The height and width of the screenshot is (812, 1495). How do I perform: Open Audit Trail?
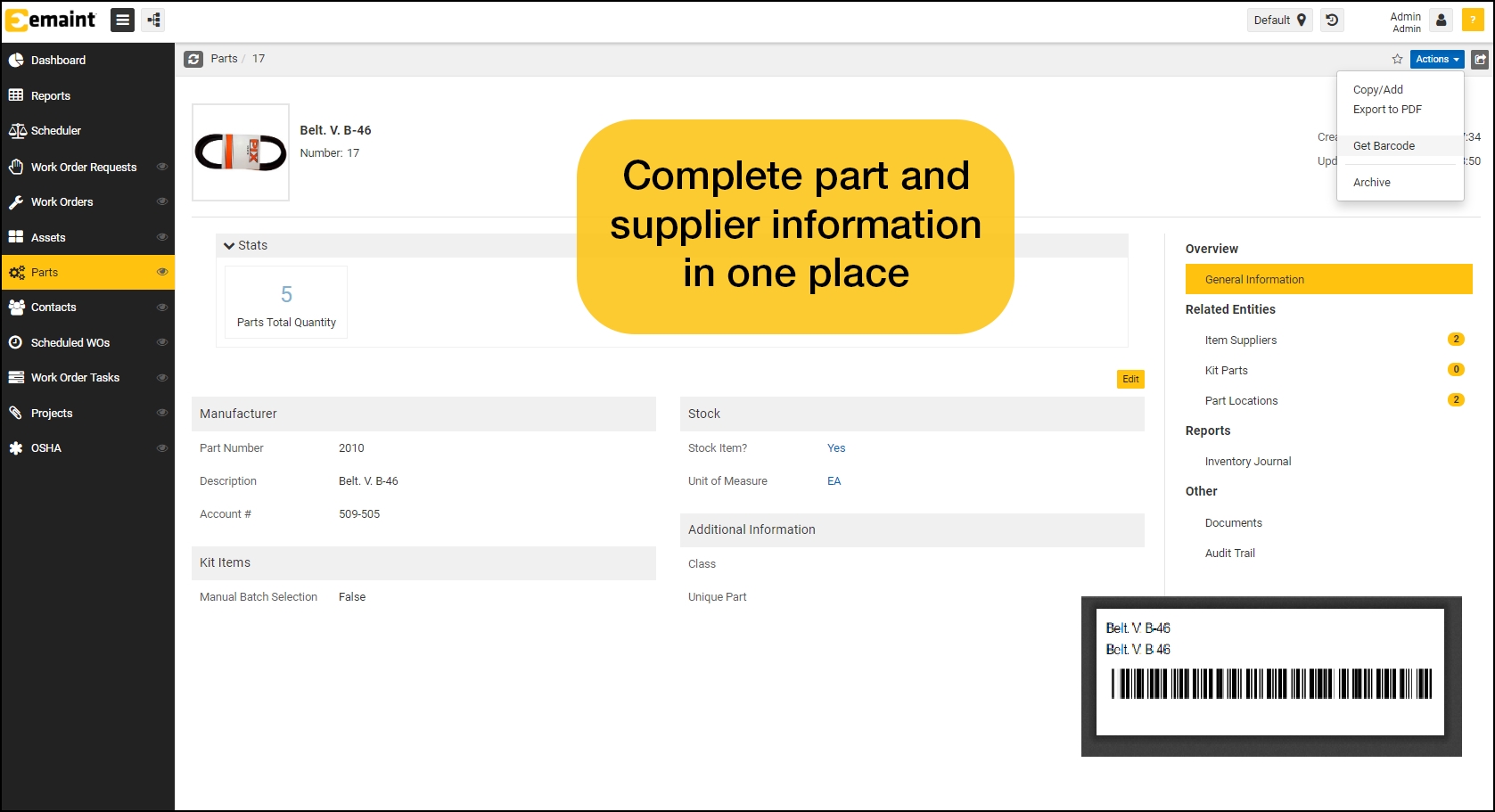(x=1229, y=553)
